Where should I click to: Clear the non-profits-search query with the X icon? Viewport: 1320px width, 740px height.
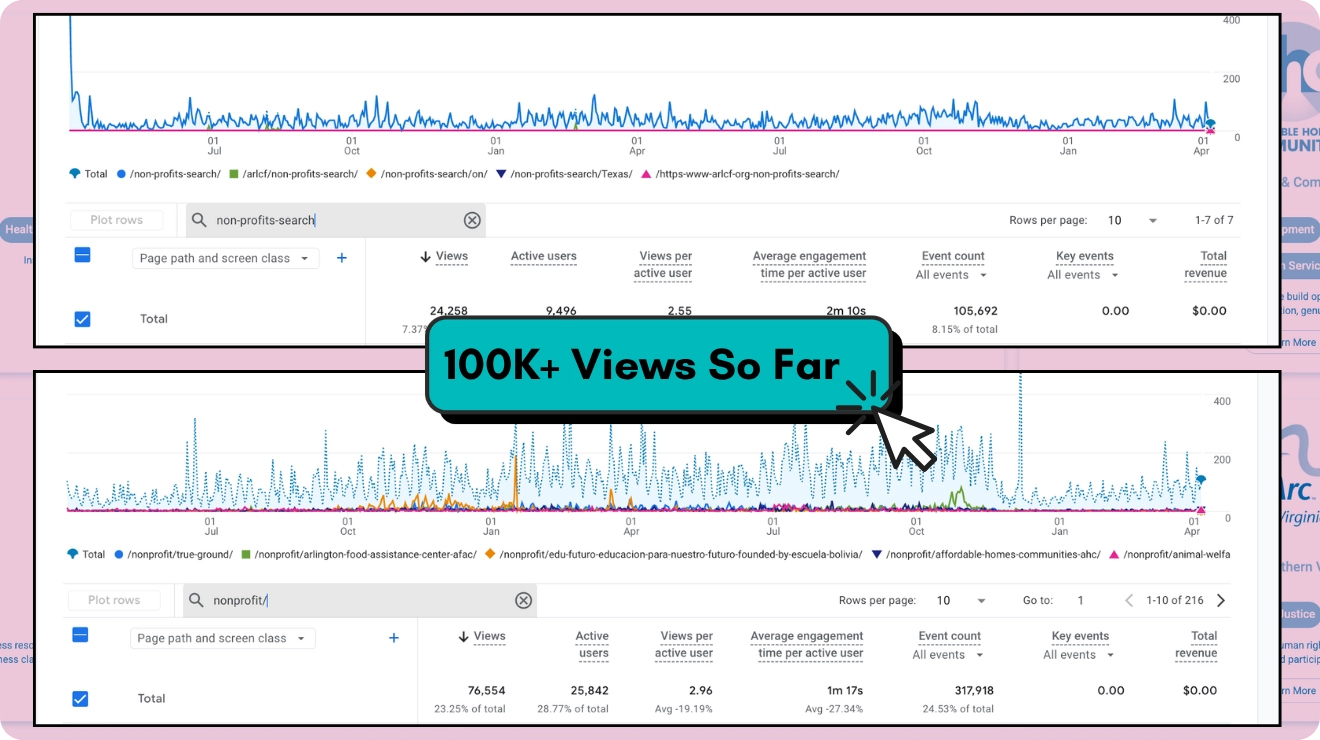[x=472, y=220]
